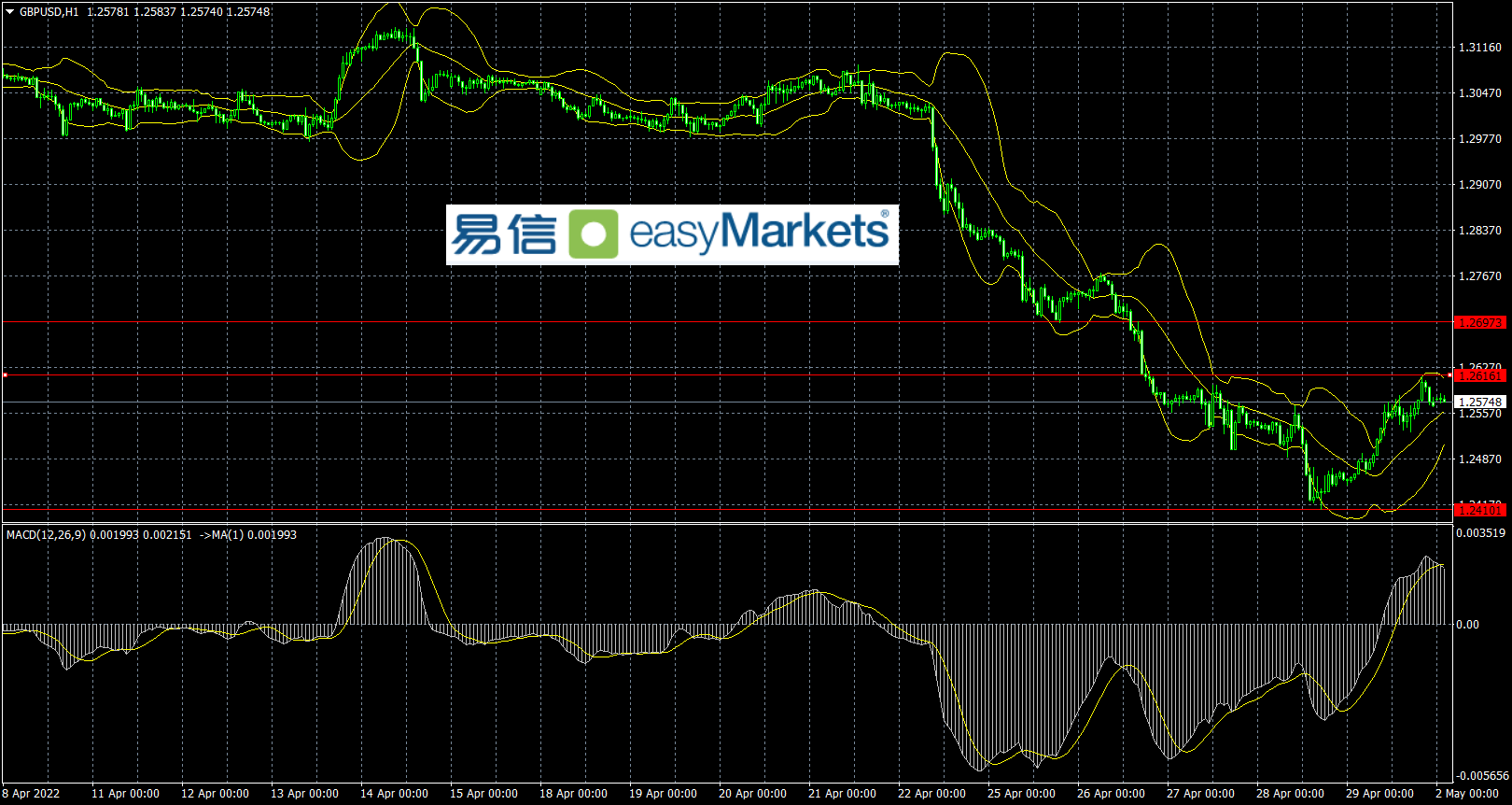Click the 1.29770 price axis value
The height and width of the screenshot is (805, 1512).
click(1480, 139)
